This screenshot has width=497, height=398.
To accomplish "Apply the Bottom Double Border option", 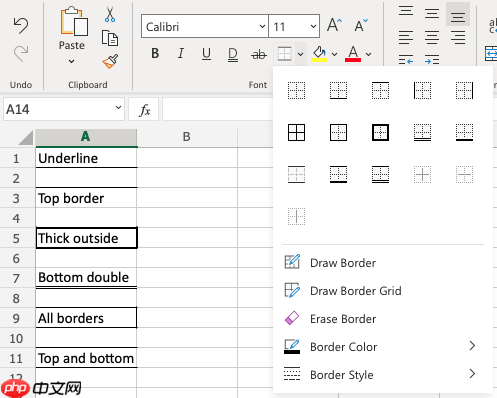I will point(422,132).
